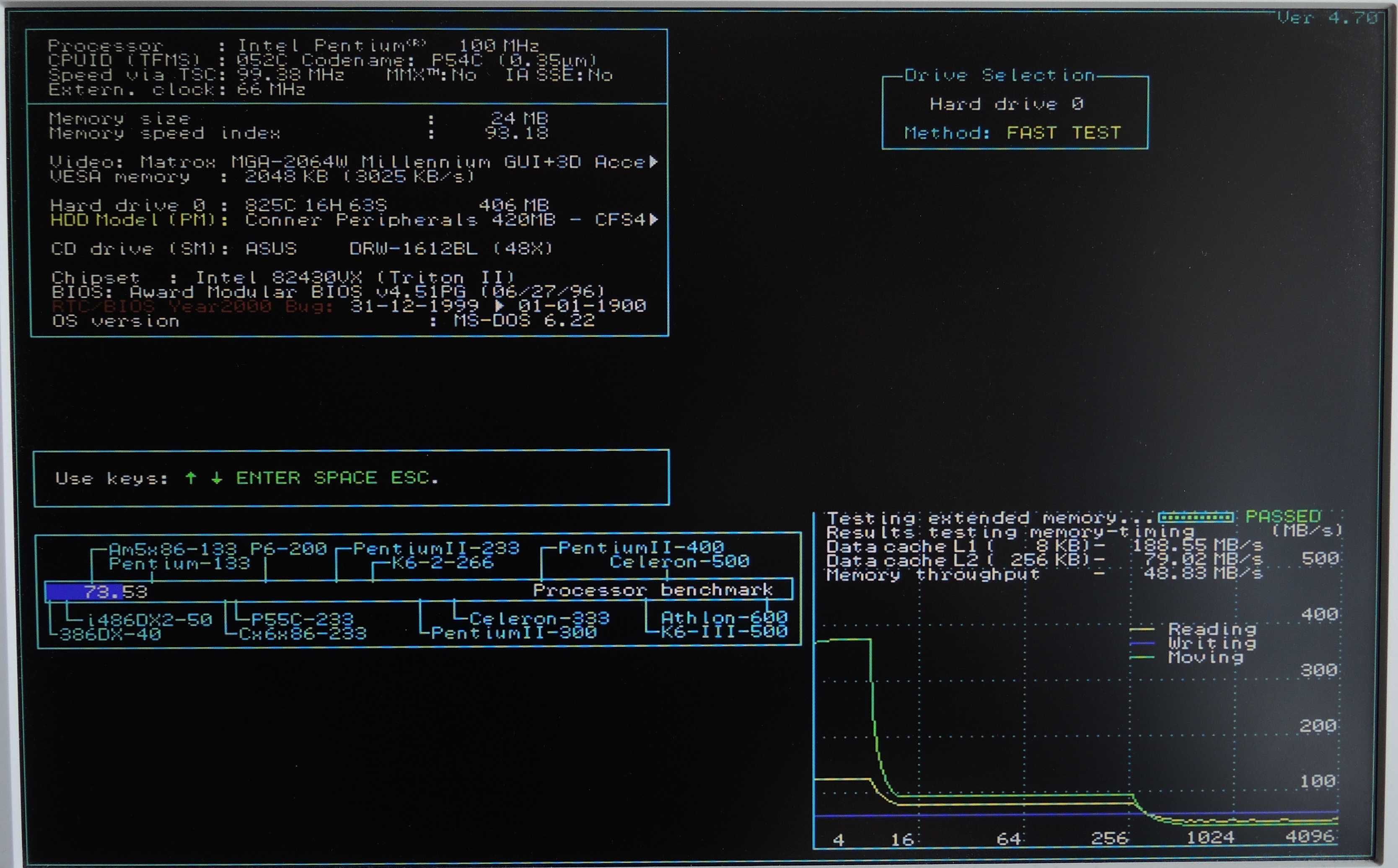
Task: Click the Conner Peripherals 420MB model text
Action: [400, 219]
